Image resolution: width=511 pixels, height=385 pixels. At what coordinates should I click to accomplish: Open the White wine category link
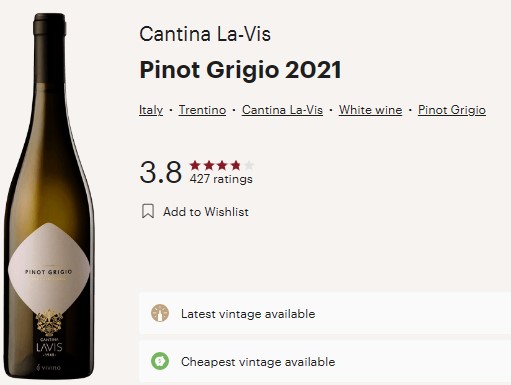point(370,110)
